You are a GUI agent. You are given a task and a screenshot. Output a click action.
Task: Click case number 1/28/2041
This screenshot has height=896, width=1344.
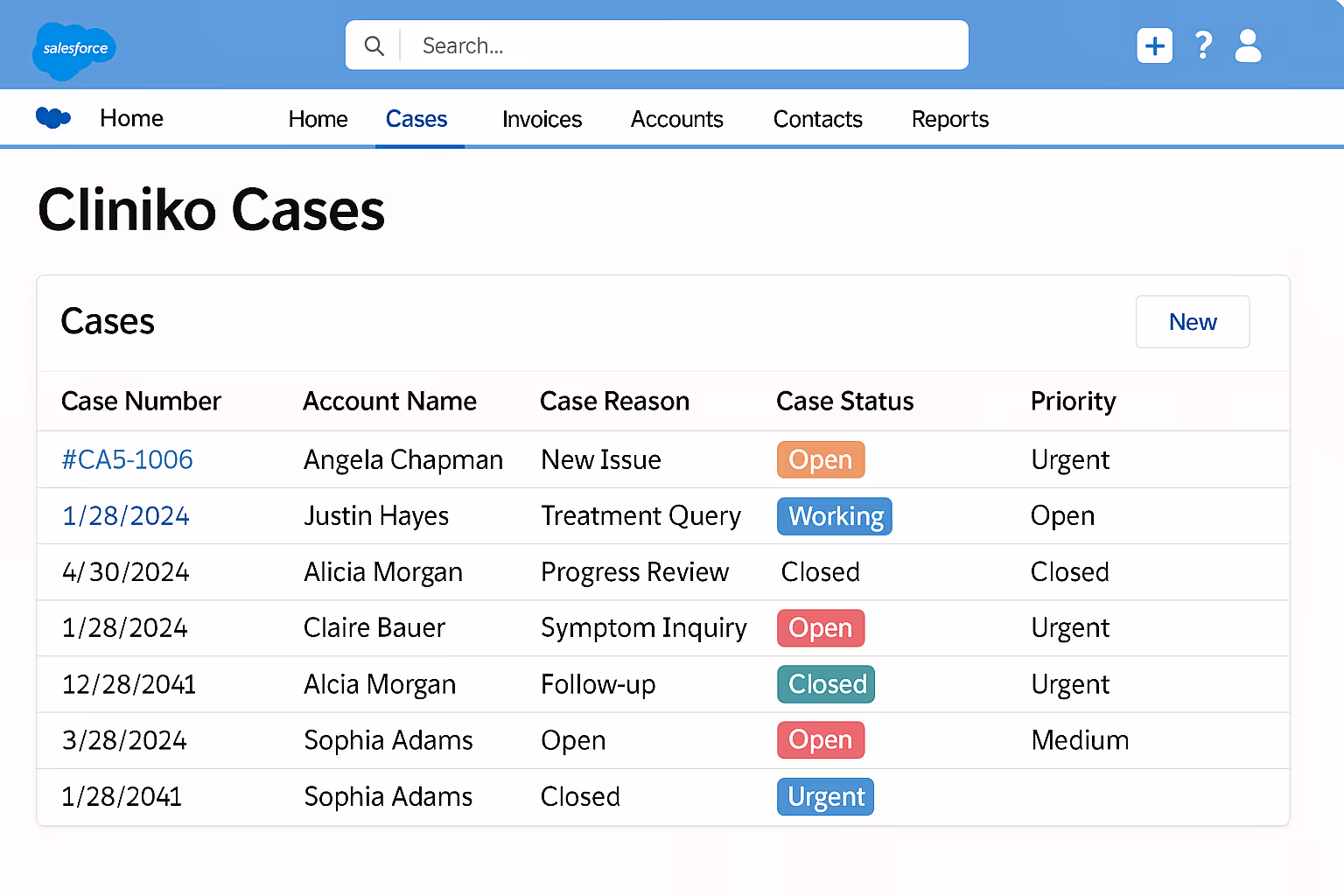(x=122, y=795)
